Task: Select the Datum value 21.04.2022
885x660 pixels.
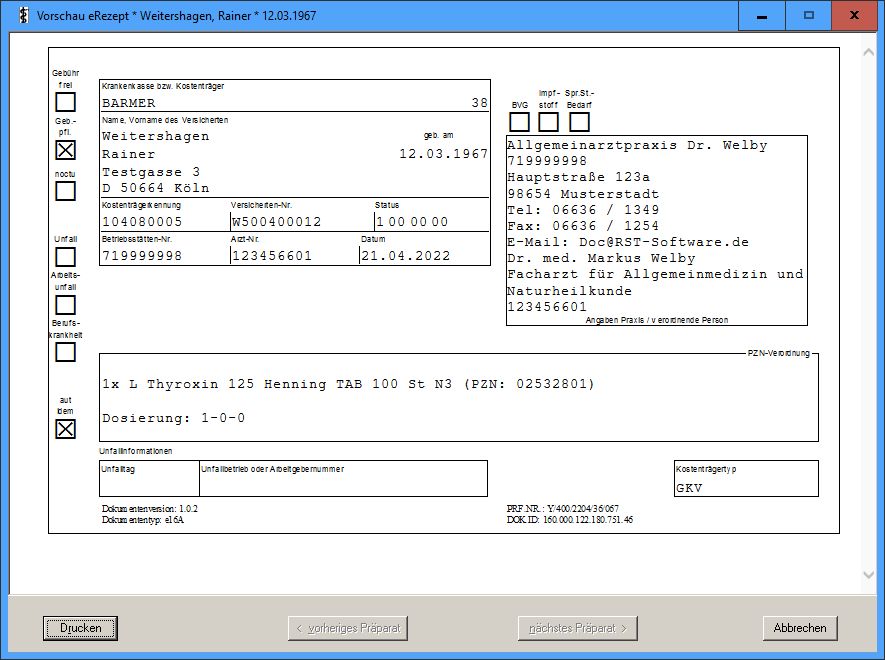Action: click(406, 256)
